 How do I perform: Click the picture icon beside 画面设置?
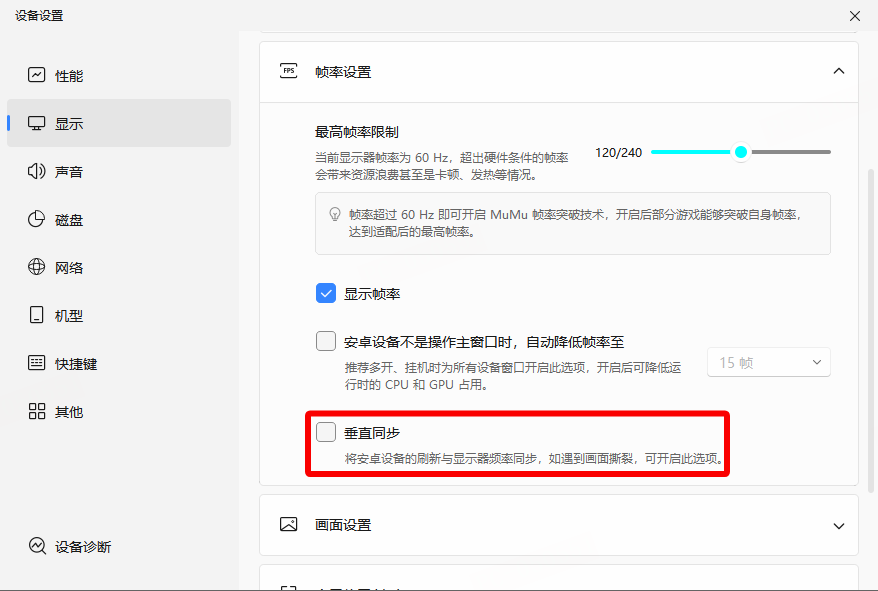[288, 524]
